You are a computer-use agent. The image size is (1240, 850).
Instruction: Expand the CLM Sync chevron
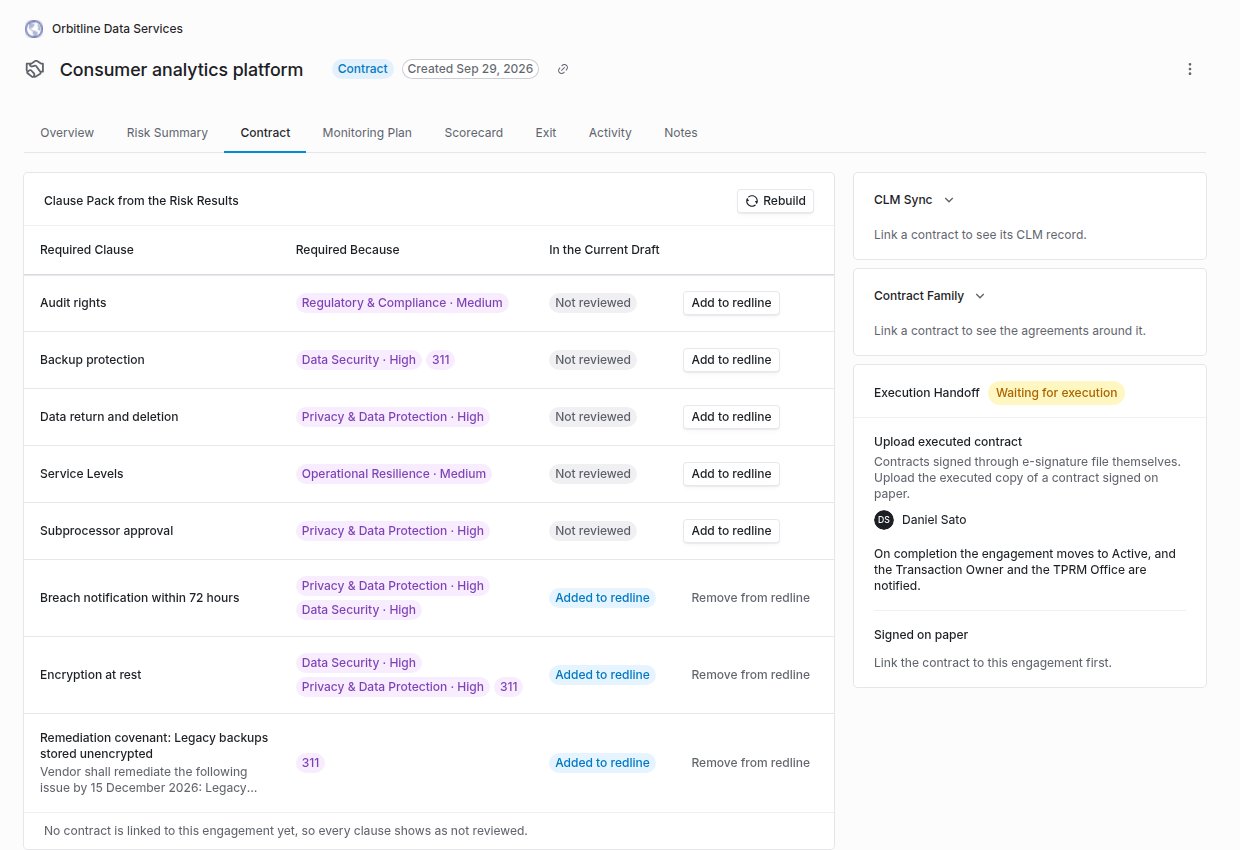click(949, 200)
